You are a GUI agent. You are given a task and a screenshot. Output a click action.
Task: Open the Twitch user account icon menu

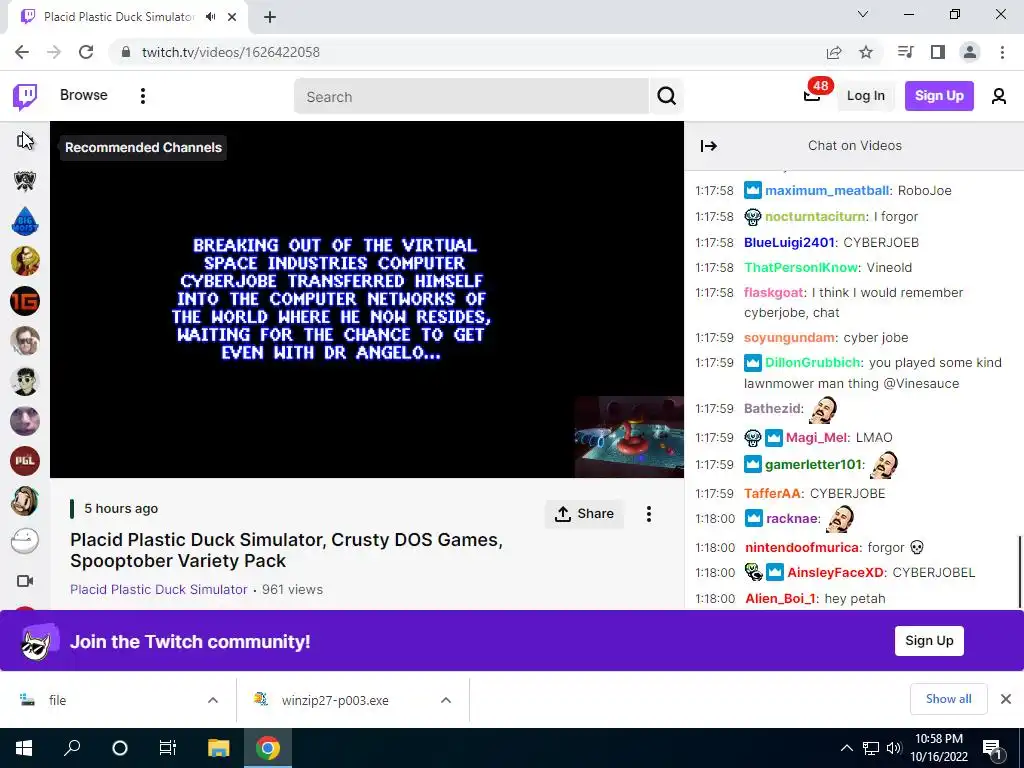(999, 96)
